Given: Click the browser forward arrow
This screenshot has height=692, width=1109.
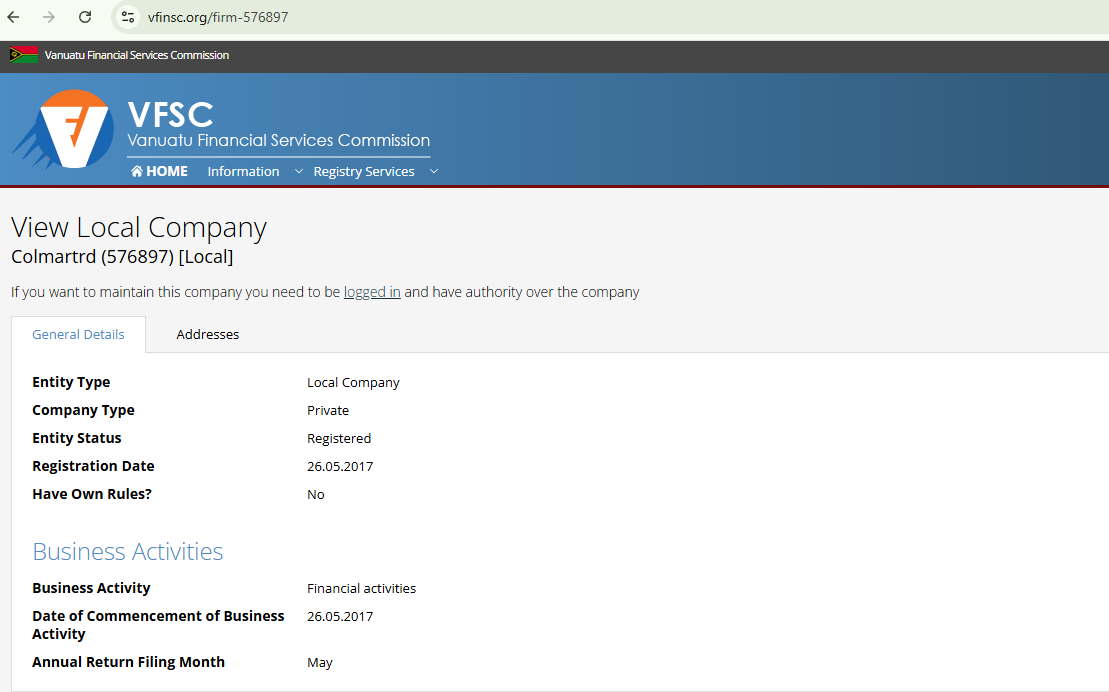Looking at the screenshot, I should [x=49, y=17].
